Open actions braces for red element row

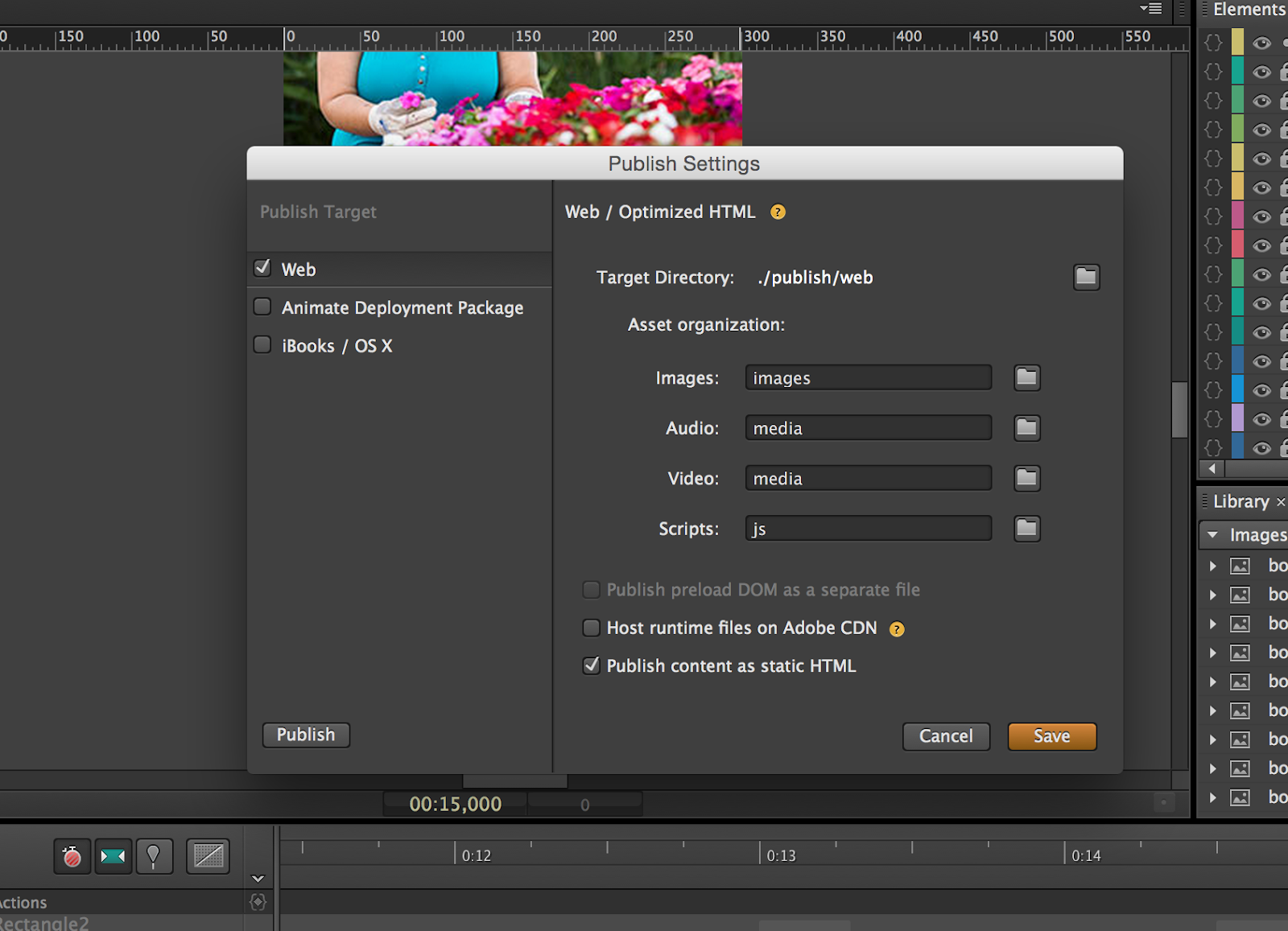[1213, 245]
